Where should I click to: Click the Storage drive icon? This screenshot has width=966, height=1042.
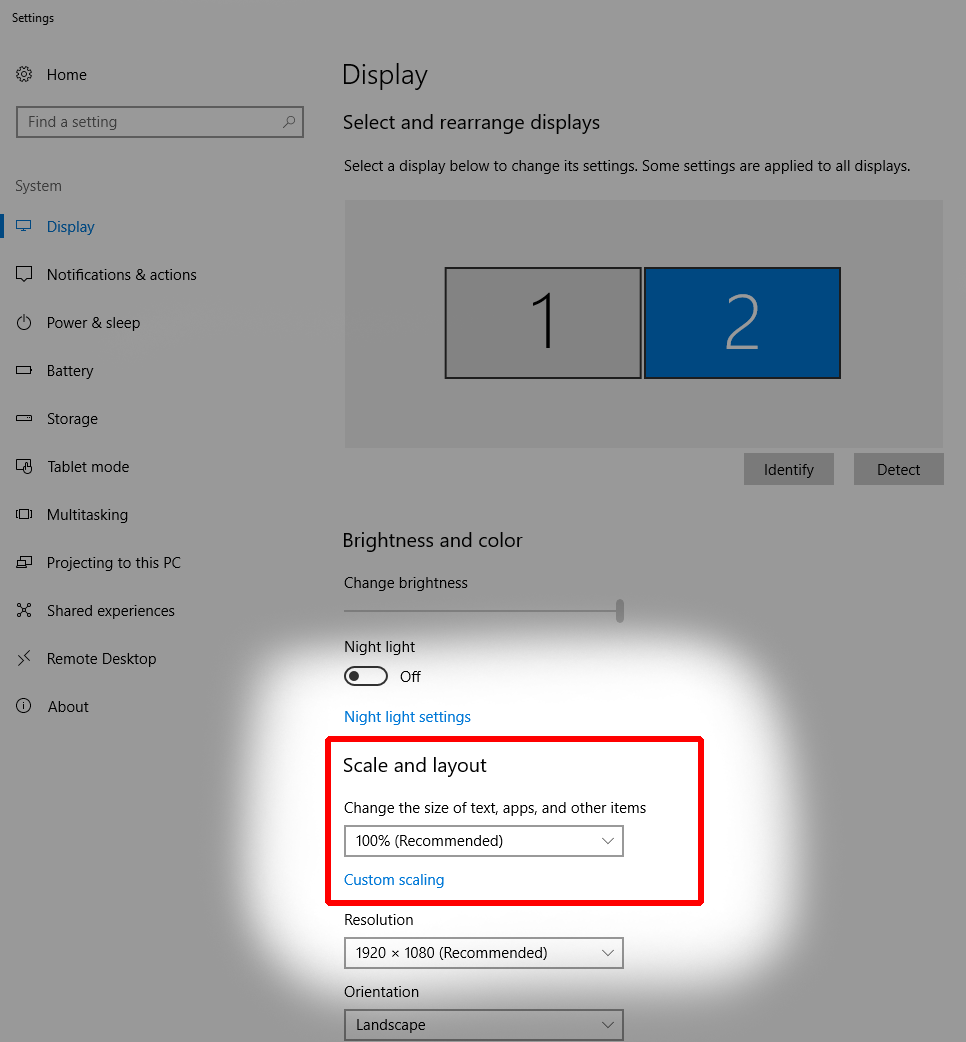click(24, 419)
